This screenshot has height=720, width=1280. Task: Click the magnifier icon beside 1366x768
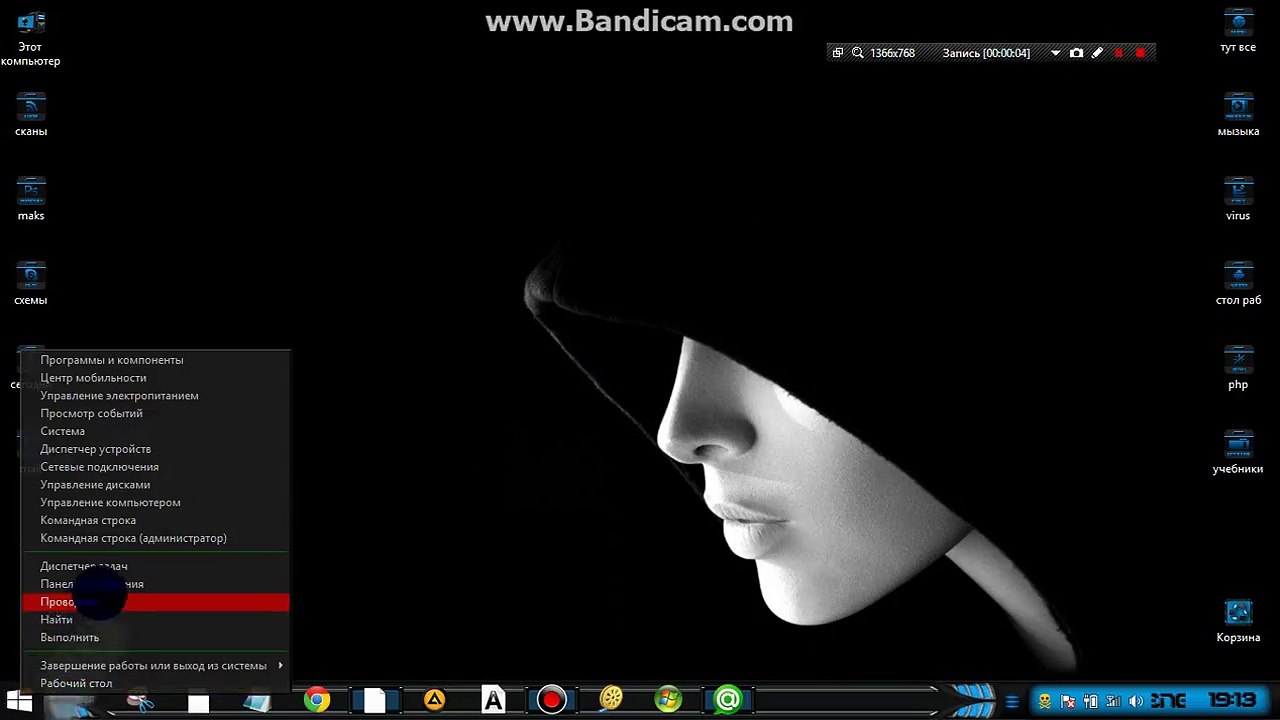click(857, 53)
